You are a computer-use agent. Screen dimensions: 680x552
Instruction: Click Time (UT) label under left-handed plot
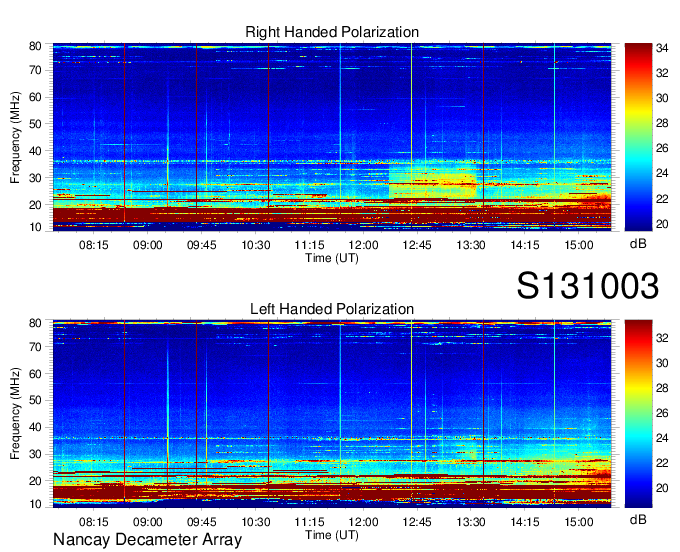pyautogui.click(x=332, y=535)
